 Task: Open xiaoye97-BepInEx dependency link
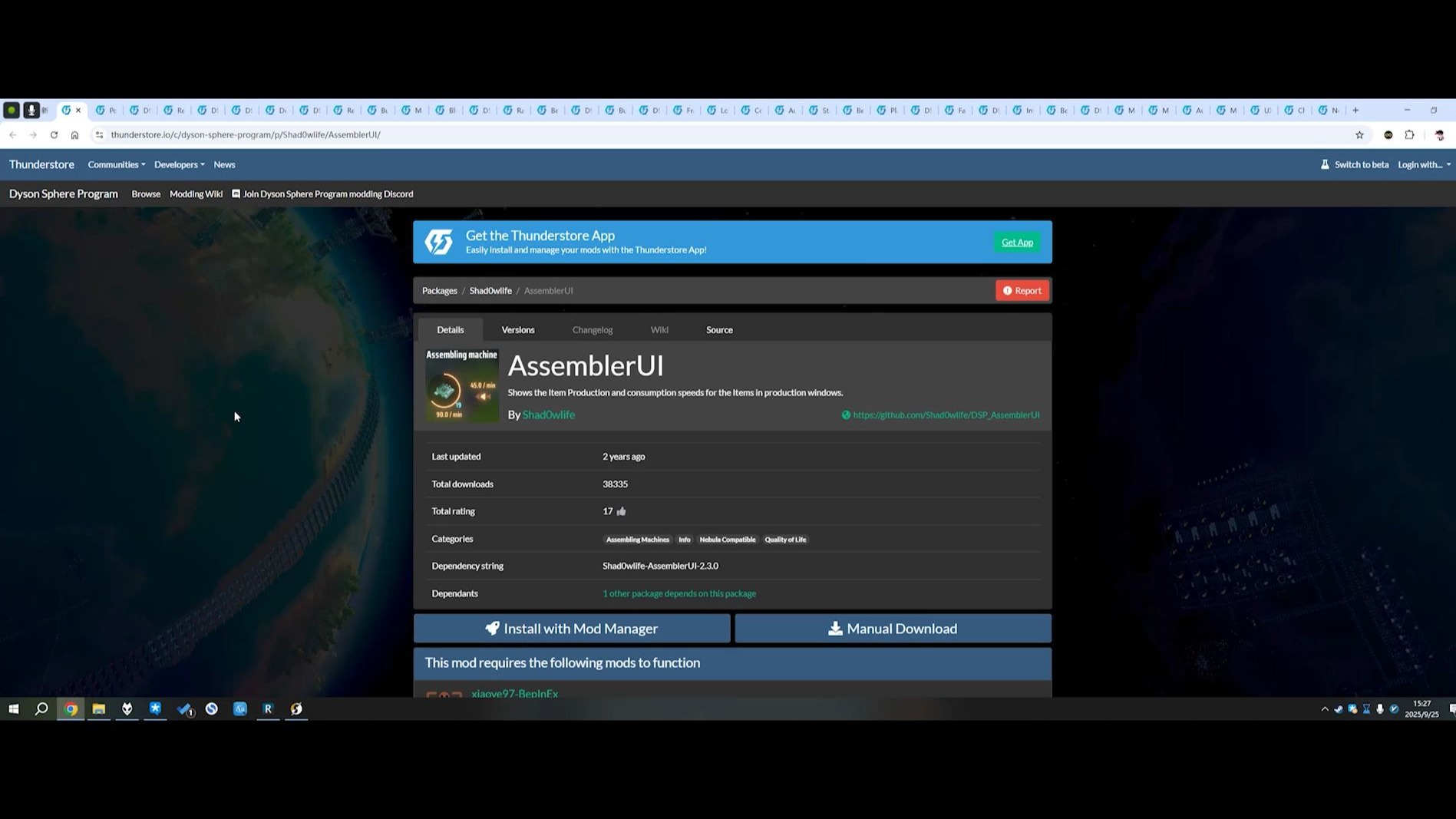pos(515,693)
